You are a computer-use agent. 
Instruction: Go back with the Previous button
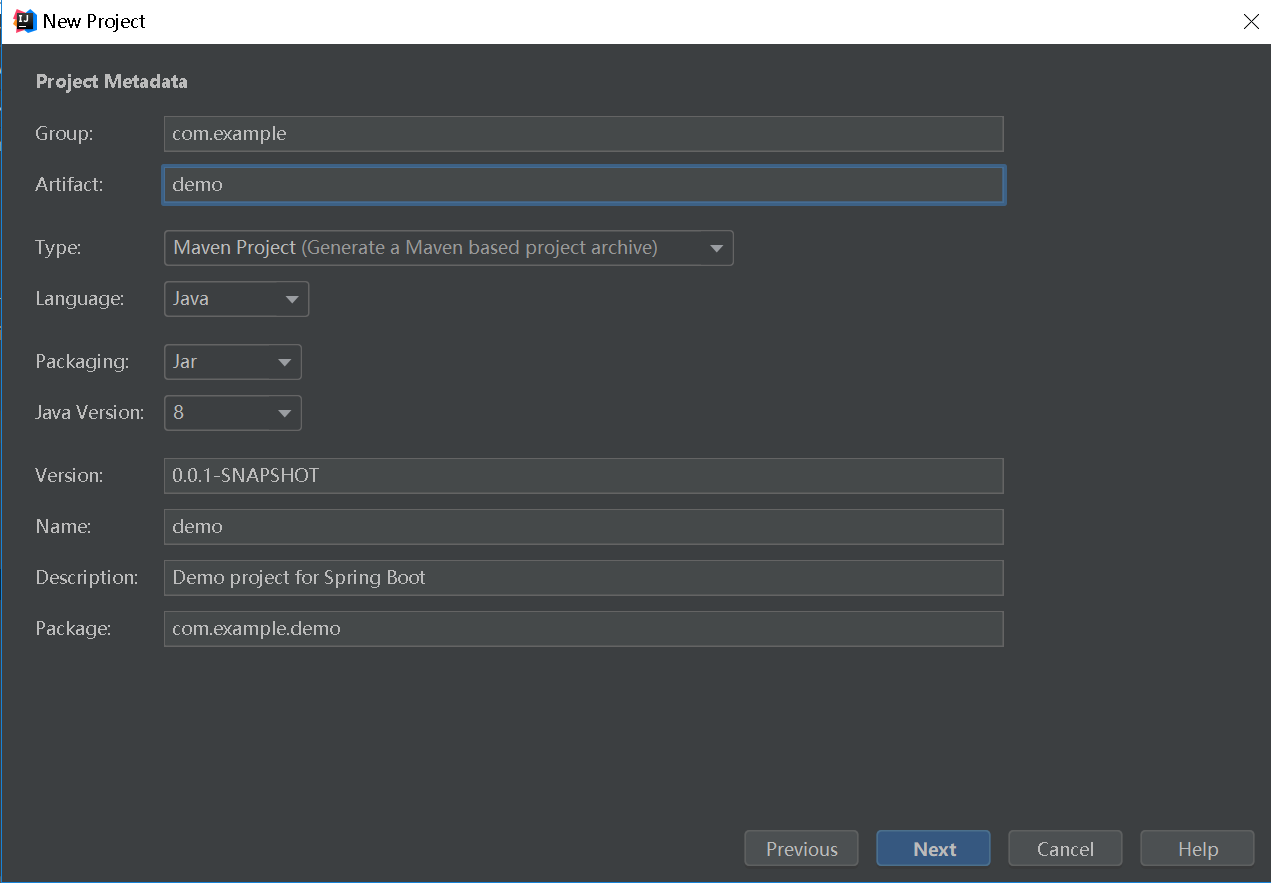[801, 849]
